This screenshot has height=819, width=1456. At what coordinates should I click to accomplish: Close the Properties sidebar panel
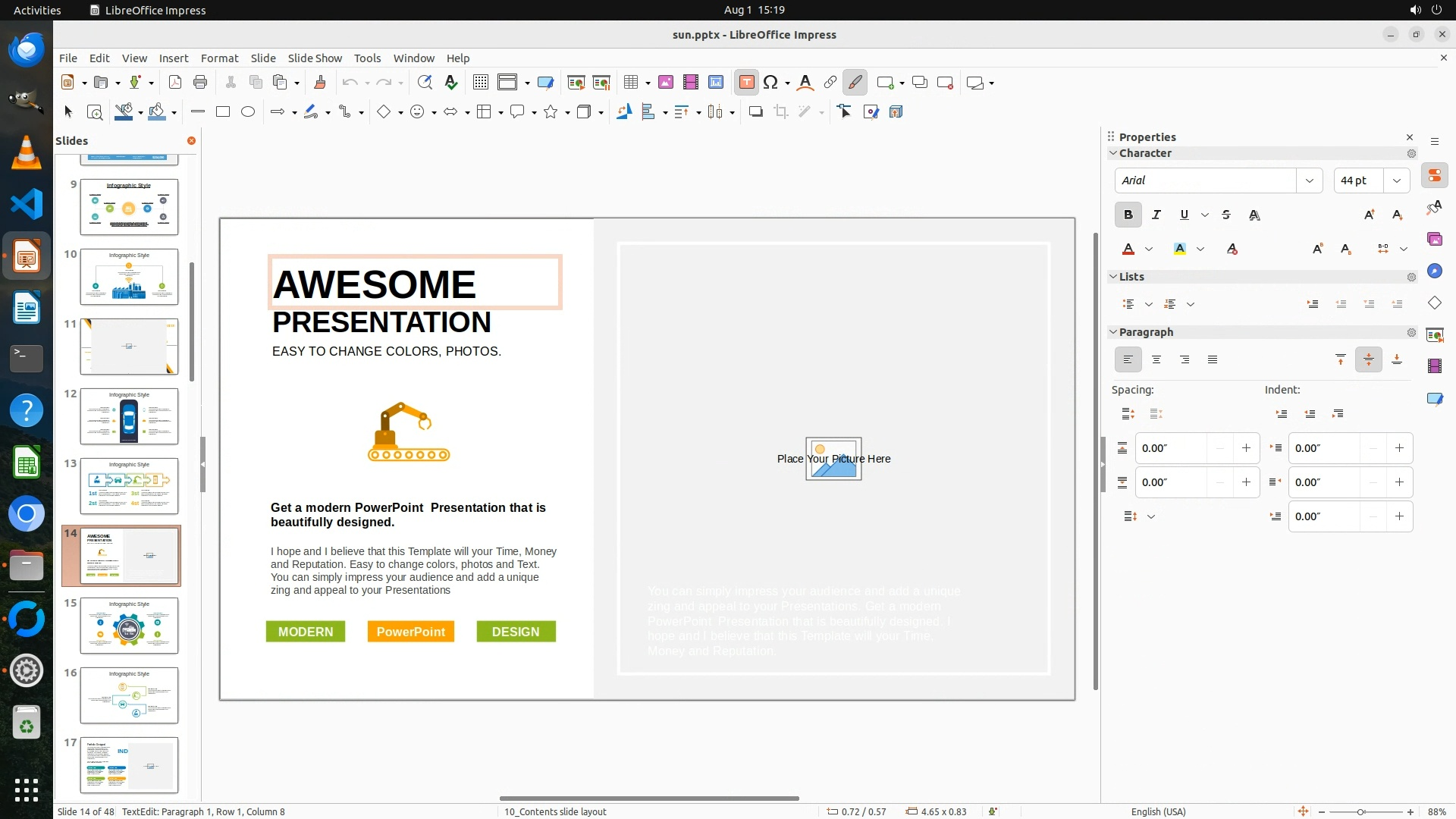1410,137
